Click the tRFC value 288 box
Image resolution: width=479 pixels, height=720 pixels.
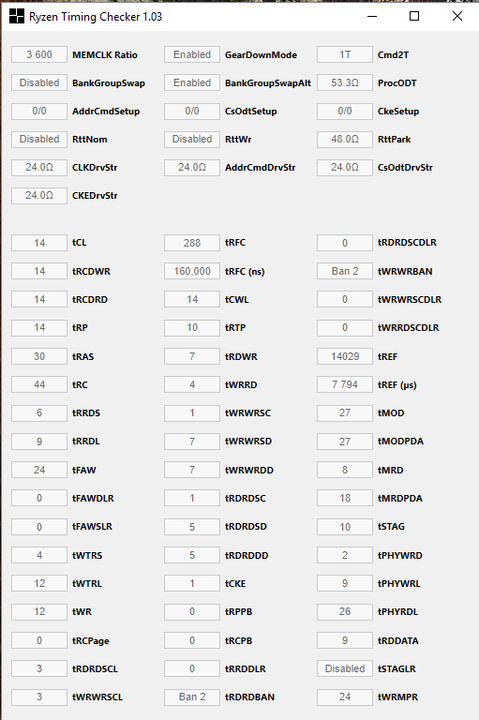[192, 242]
